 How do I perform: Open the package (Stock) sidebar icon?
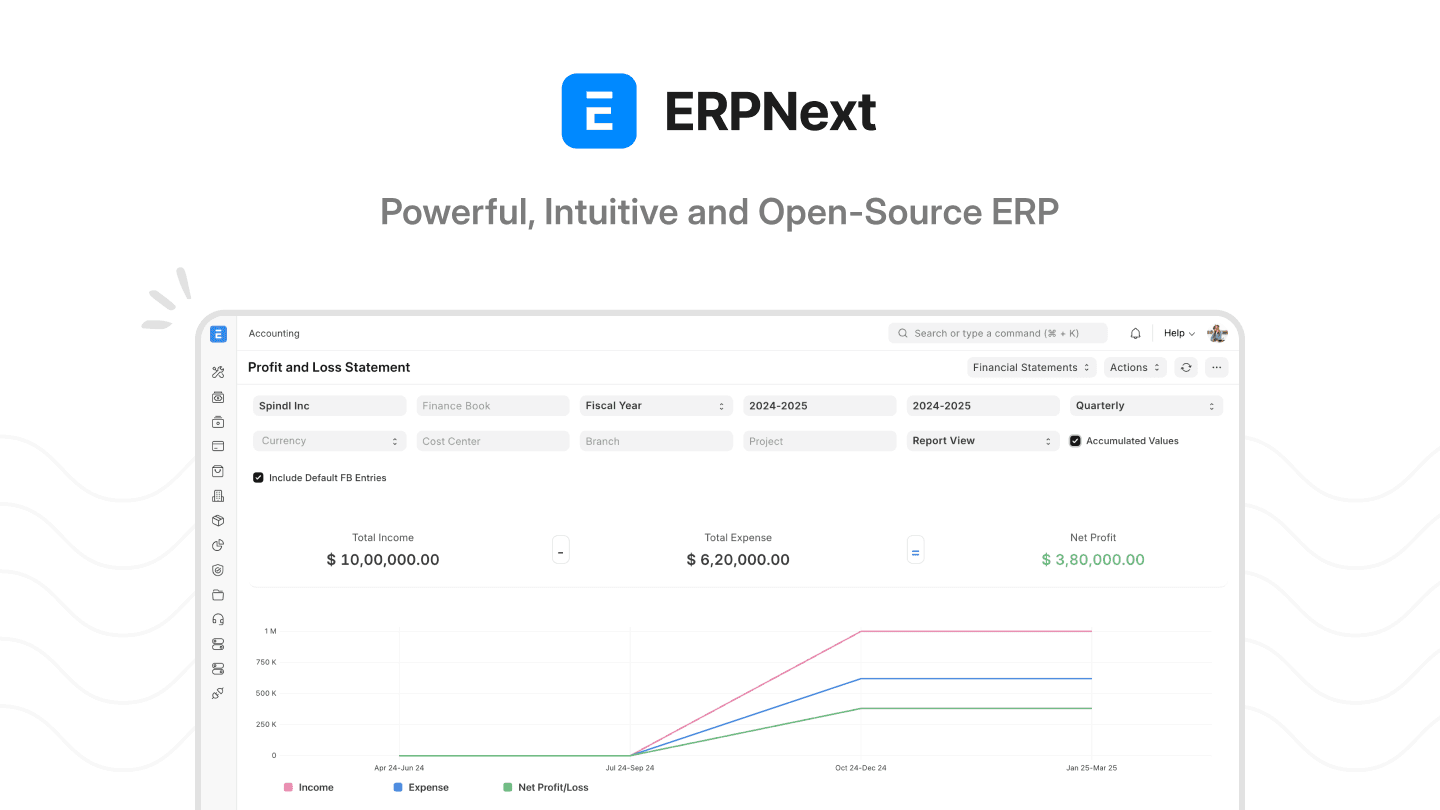[x=218, y=520]
